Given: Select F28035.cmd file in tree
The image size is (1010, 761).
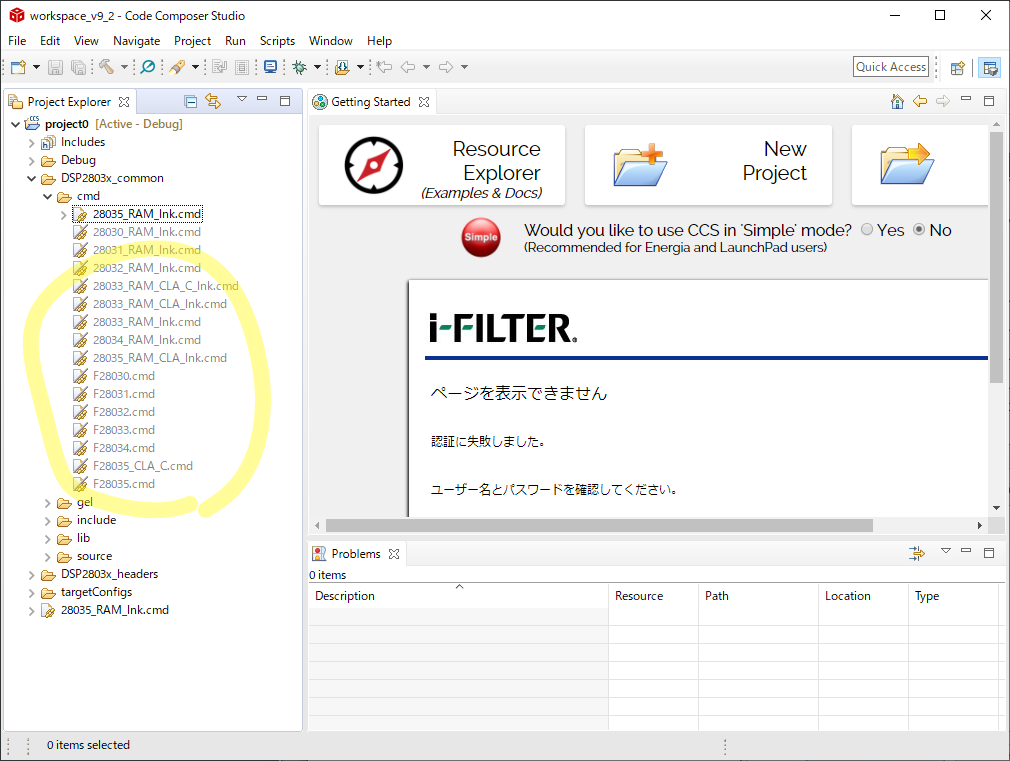Looking at the screenshot, I should pos(124,484).
